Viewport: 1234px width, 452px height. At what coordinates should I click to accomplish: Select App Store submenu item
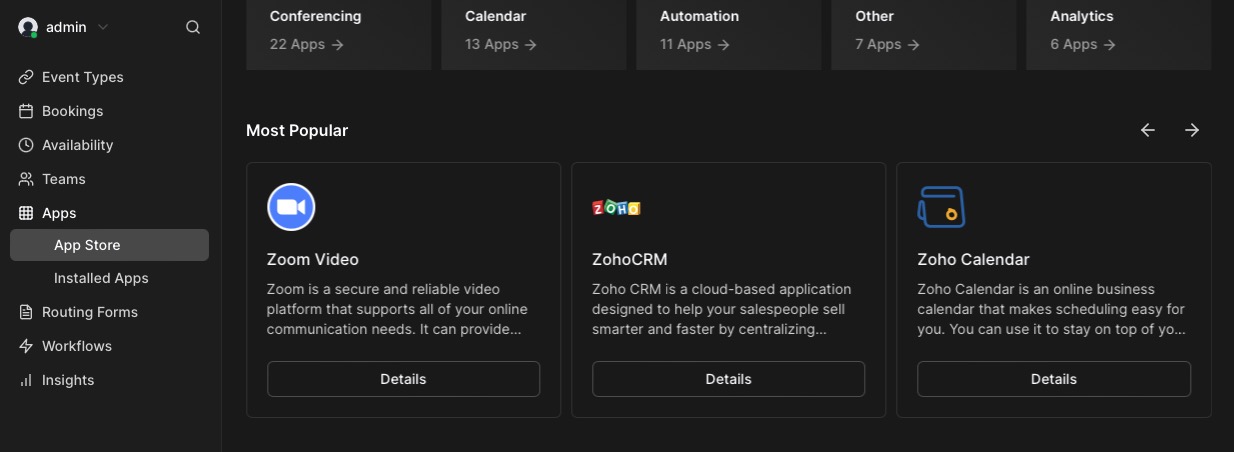(109, 245)
